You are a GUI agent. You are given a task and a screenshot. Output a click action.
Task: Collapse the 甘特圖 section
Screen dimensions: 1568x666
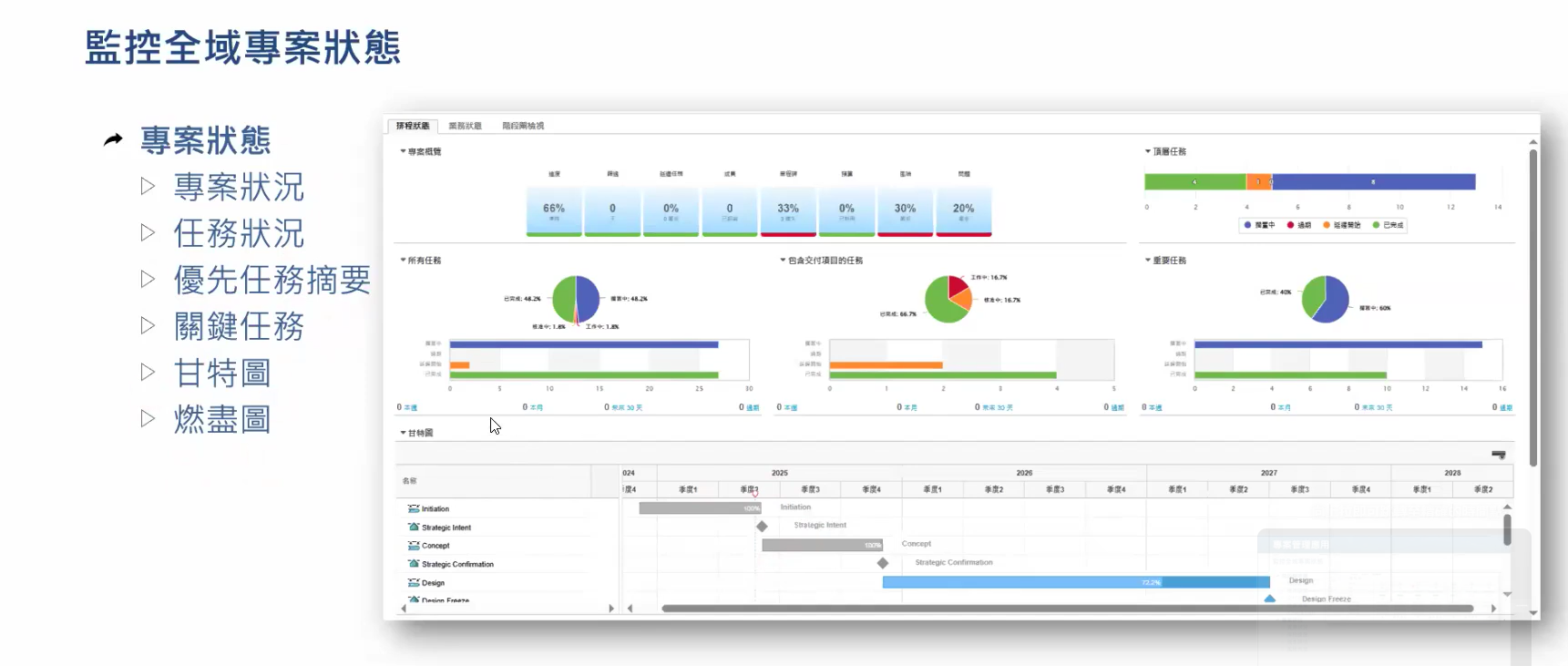pyautogui.click(x=404, y=433)
